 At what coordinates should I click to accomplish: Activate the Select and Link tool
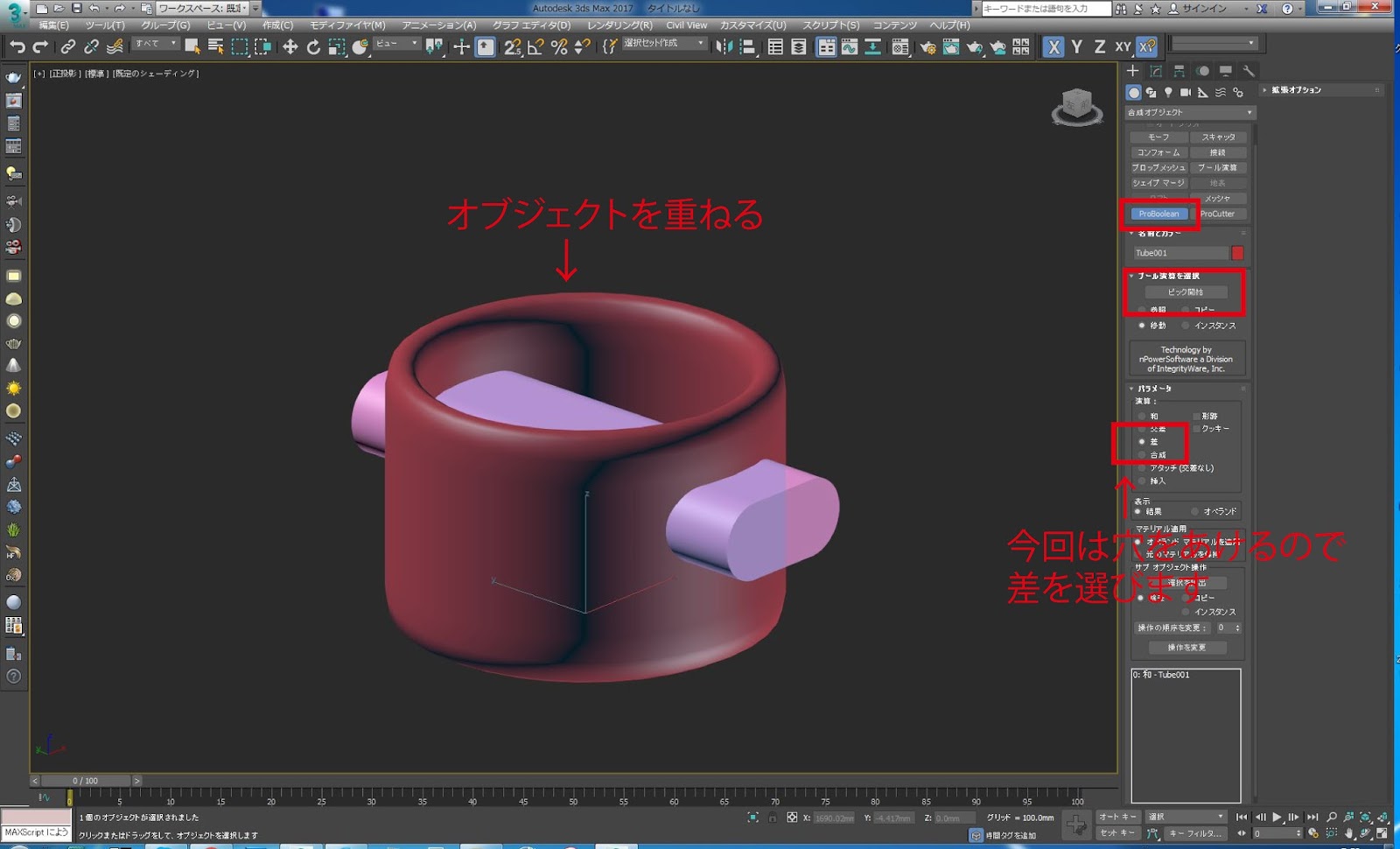coord(68,47)
